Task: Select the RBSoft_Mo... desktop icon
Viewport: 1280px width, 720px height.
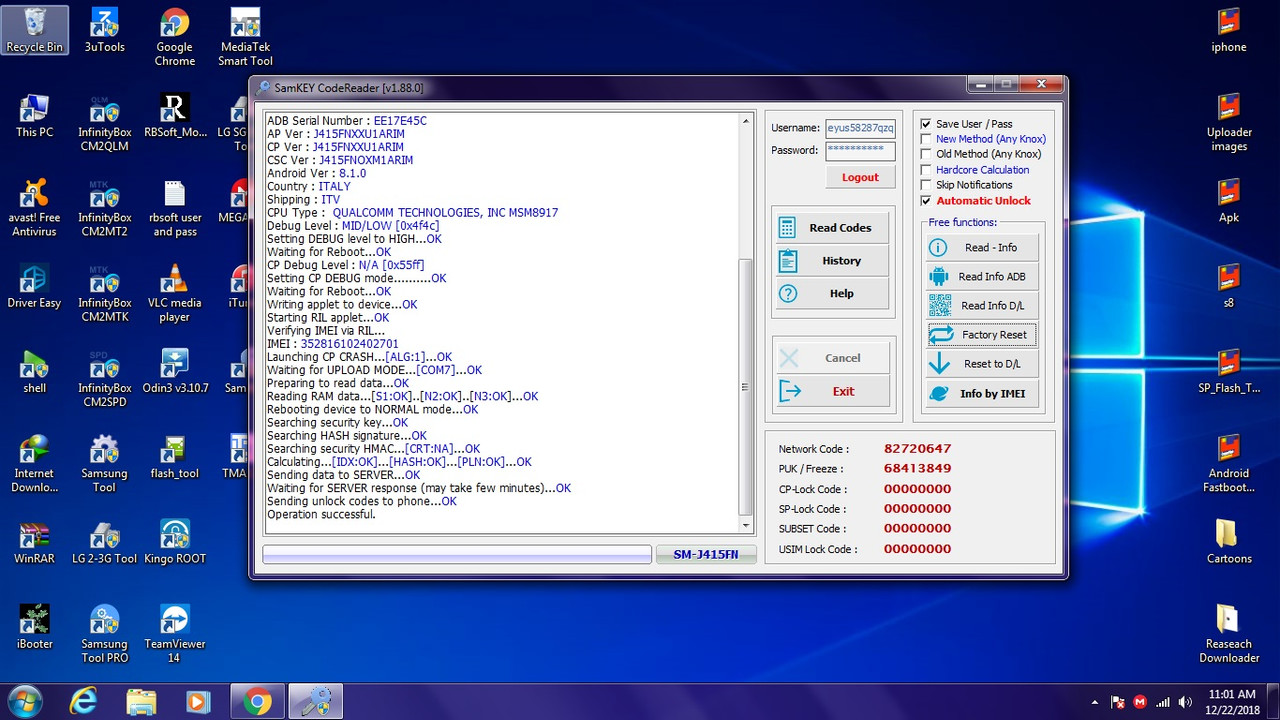Action: (x=175, y=116)
